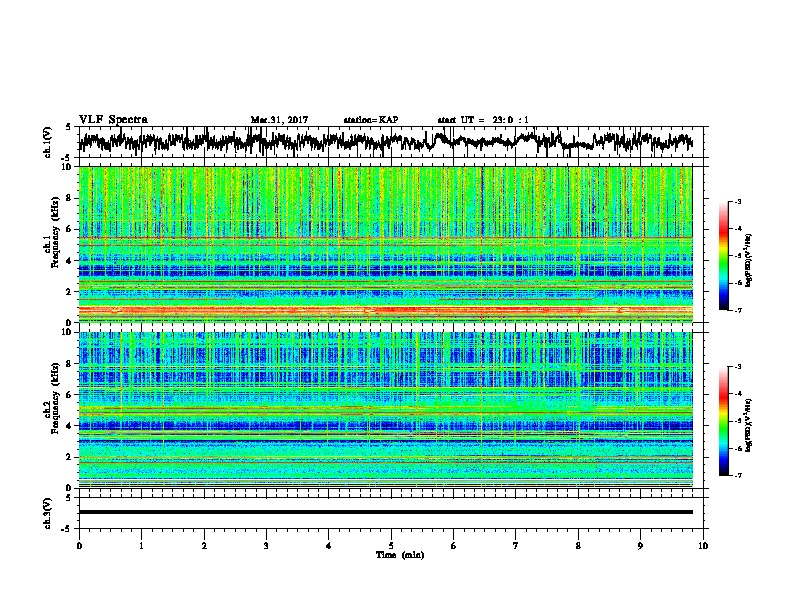Click the ch.1 color bar PSD unit label
Screen dimensions: 792x612
(749, 260)
